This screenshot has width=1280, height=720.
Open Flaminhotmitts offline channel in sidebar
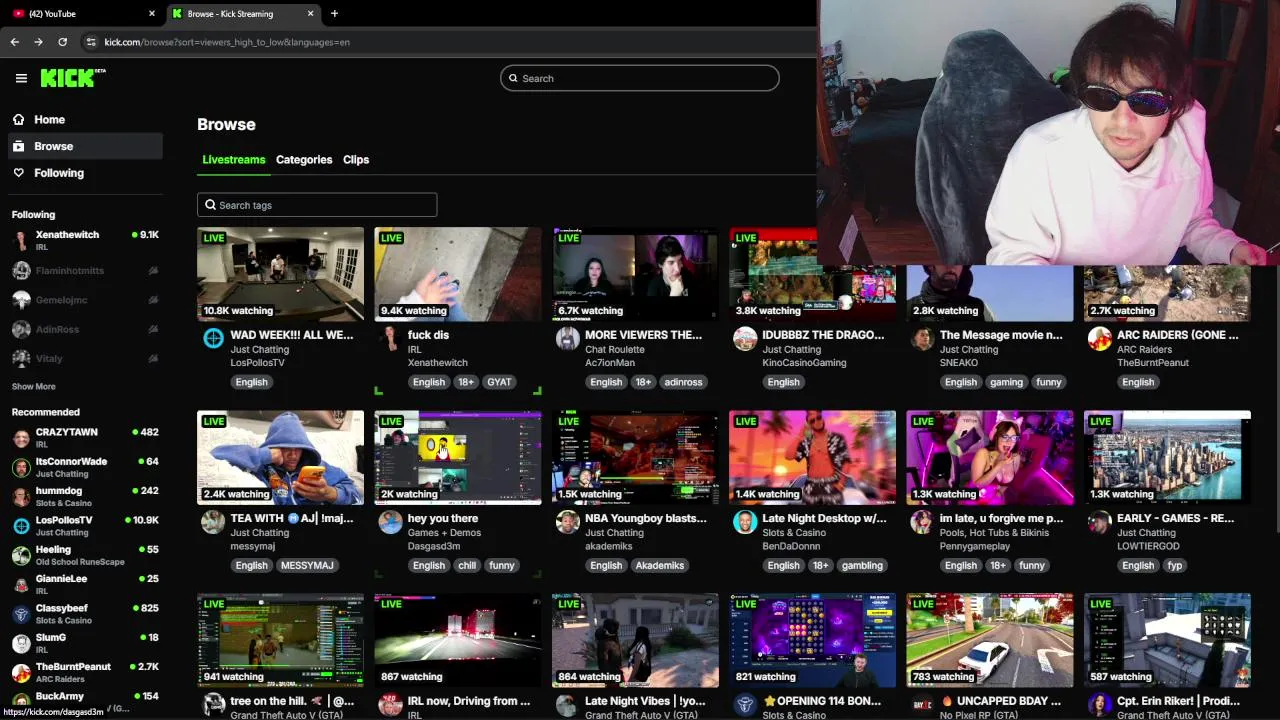pos(85,271)
